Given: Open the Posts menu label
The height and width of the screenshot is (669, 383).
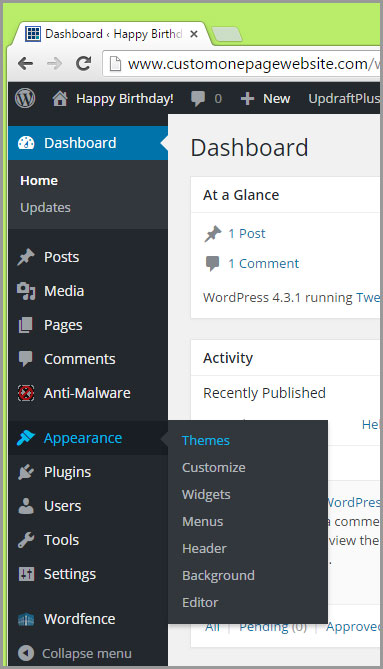Looking at the screenshot, I should [x=61, y=257].
